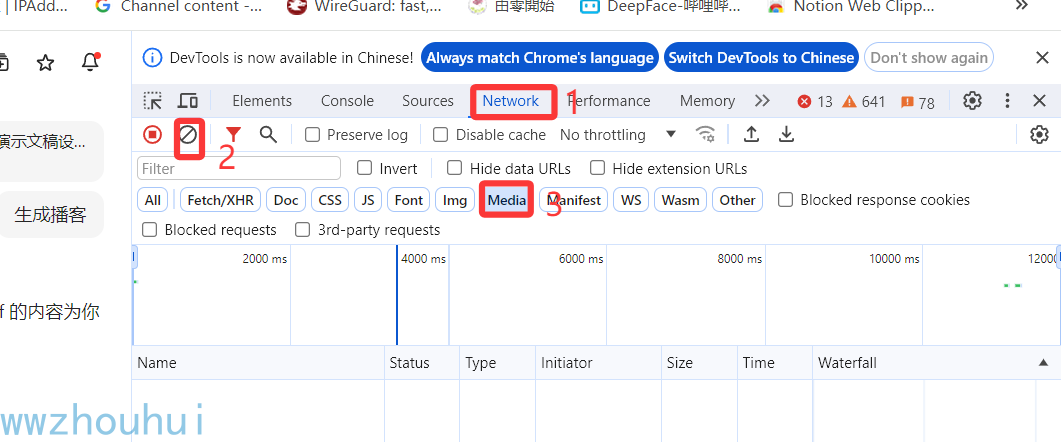Click the stop recording network log icon
Image resolution: width=1061 pixels, height=442 pixels.
pos(152,134)
